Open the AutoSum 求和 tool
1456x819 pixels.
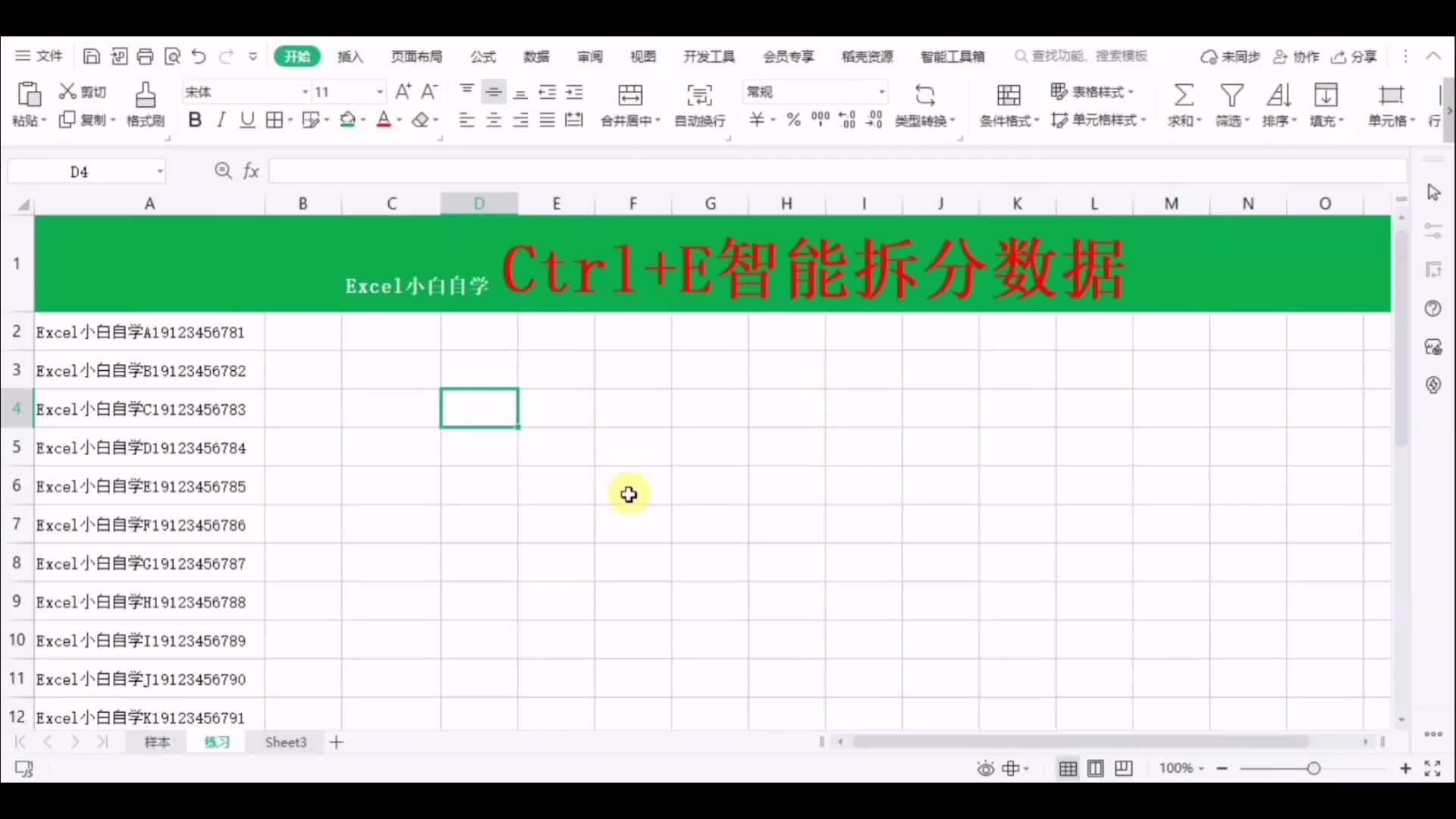1183,105
